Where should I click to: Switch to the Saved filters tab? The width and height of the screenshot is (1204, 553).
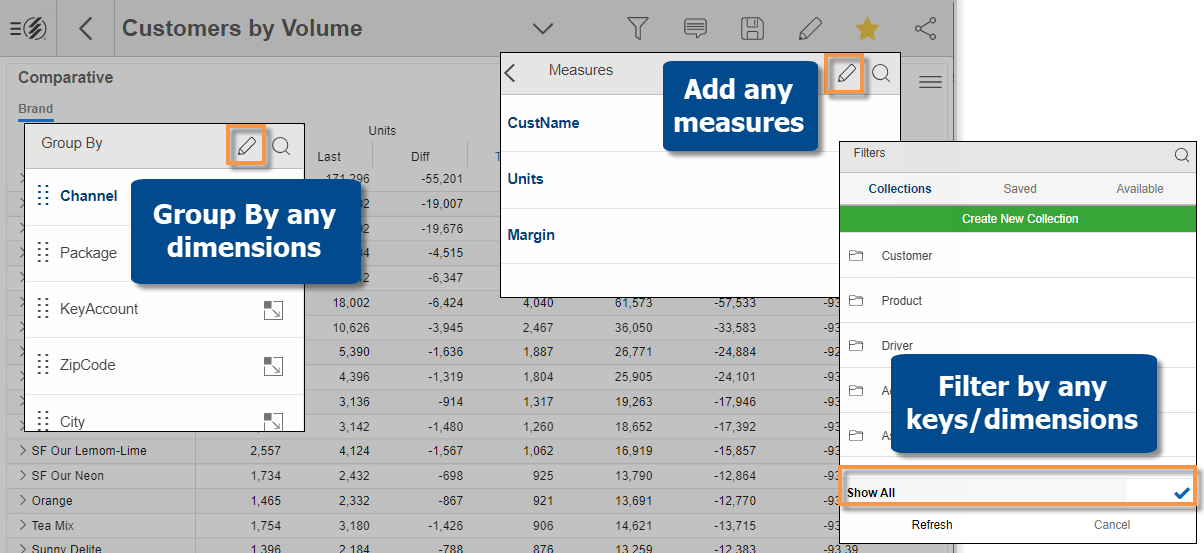1019,189
